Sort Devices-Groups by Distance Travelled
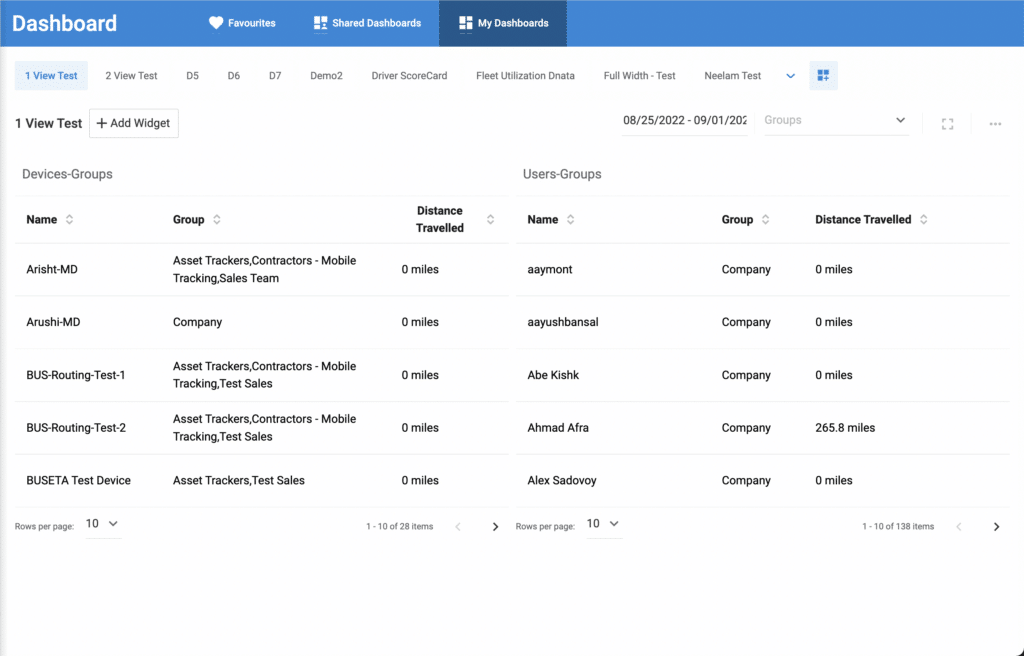Screen dimensions: 1024x656 (x=490, y=220)
